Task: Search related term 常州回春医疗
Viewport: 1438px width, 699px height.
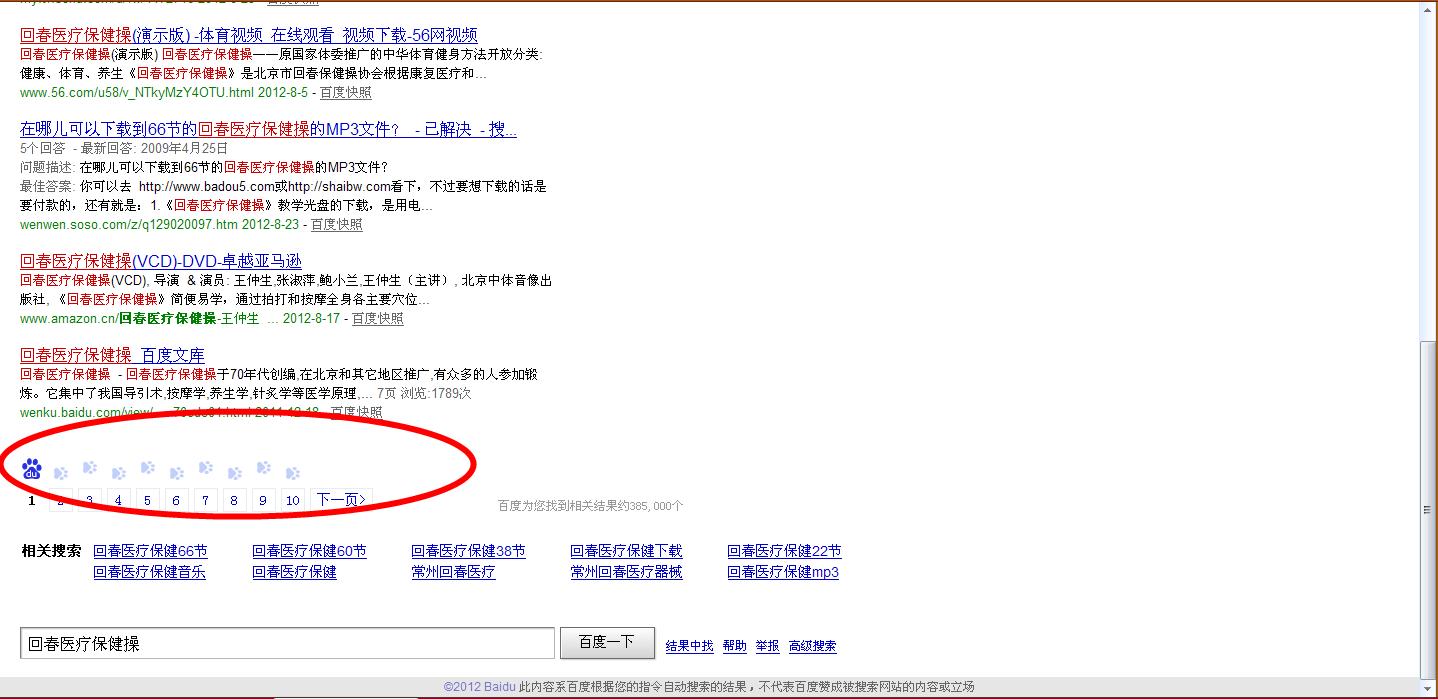Action: 453,572
